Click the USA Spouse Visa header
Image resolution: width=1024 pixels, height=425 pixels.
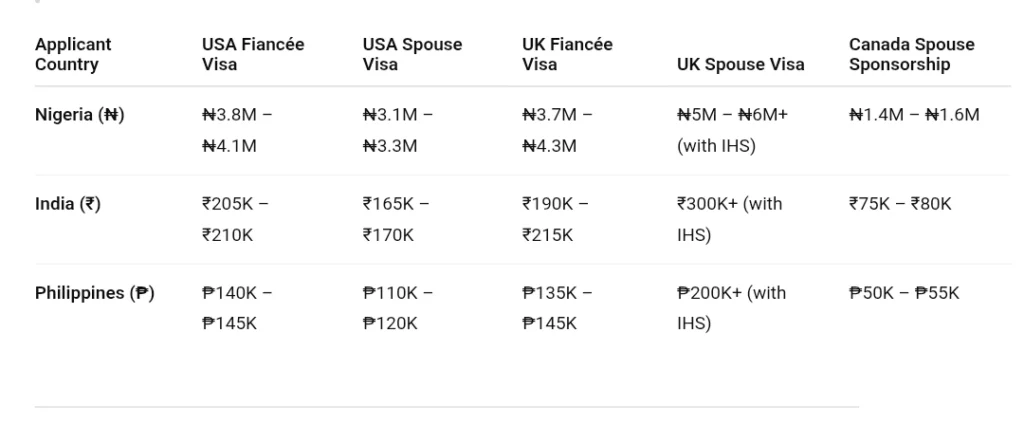[411, 54]
